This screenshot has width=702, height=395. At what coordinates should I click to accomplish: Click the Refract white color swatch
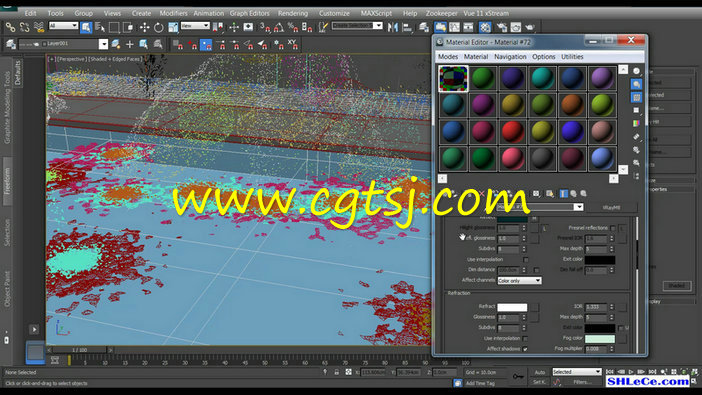(512, 307)
